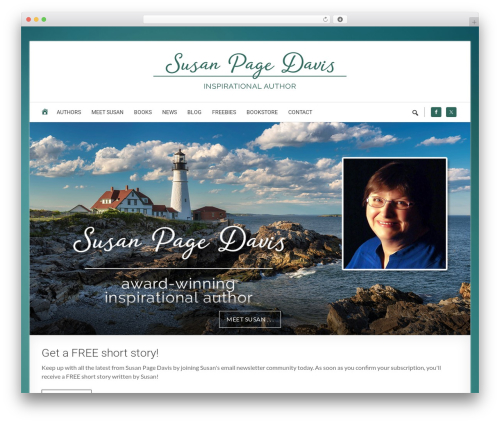Click Susan's portrait photo on banner

[395, 214]
